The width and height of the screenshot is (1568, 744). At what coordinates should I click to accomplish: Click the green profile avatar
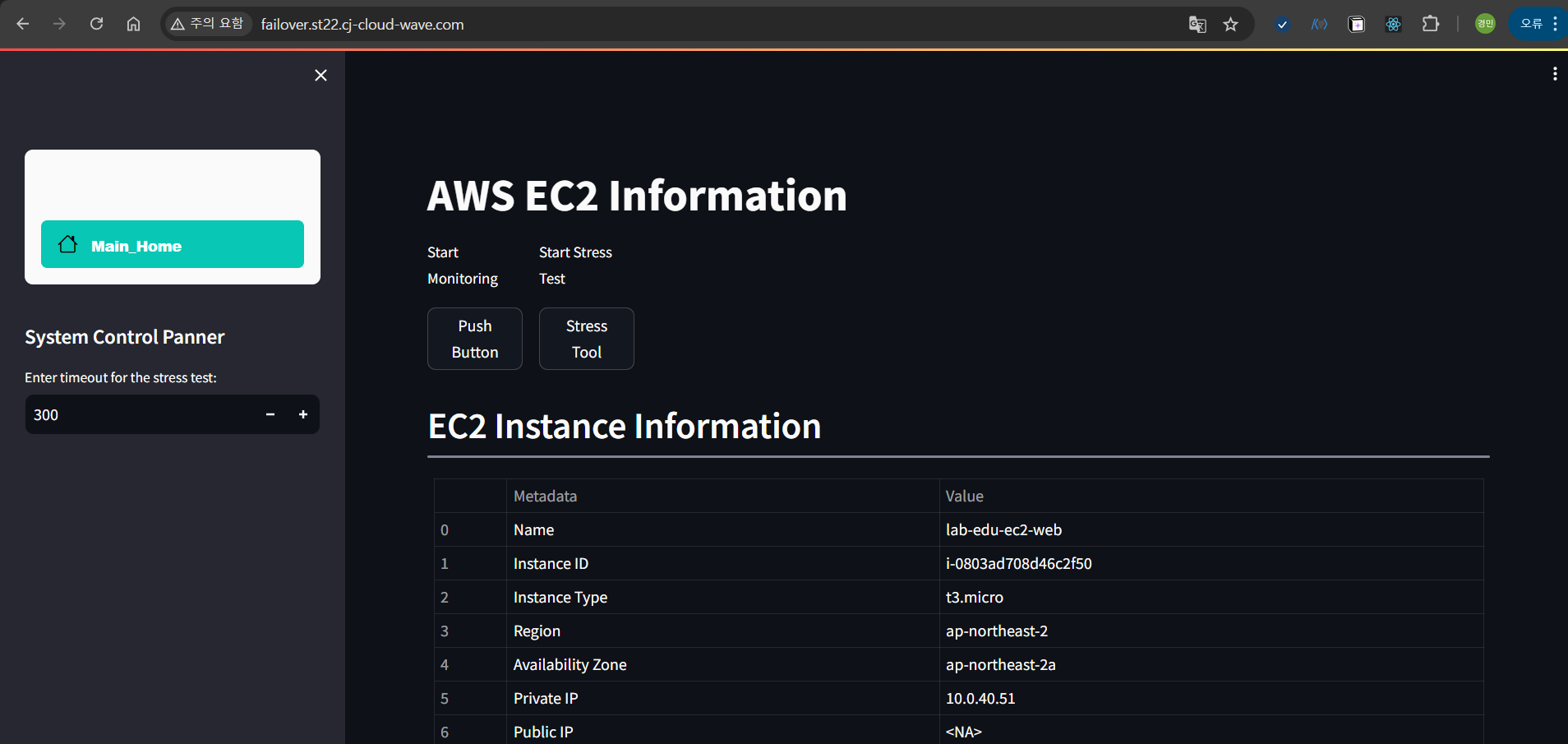click(x=1485, y=24)
